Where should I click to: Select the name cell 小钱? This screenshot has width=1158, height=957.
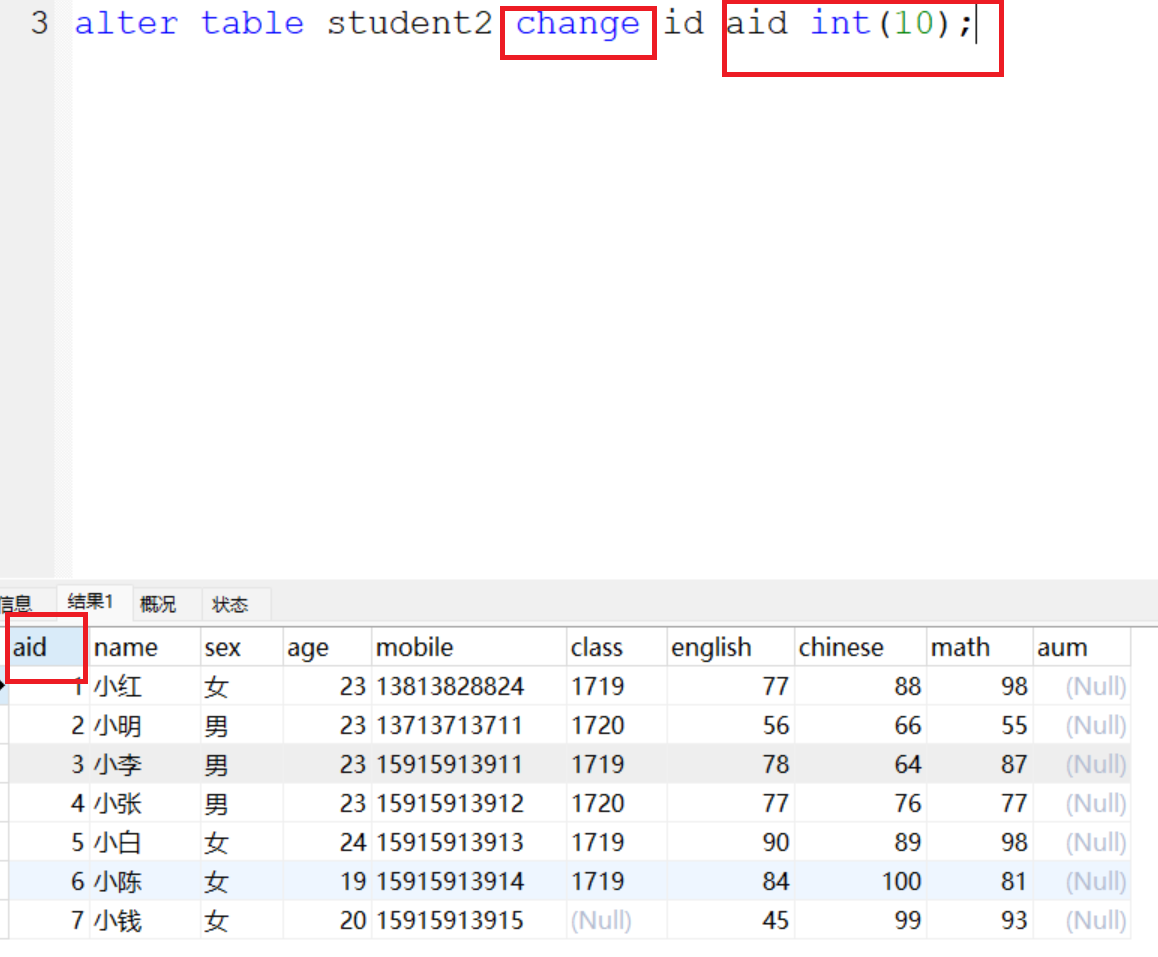[x=145, y=921]
